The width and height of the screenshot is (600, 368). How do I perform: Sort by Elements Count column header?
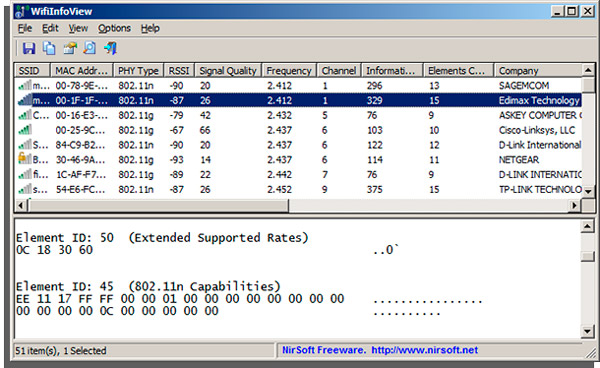coord(459,71)
